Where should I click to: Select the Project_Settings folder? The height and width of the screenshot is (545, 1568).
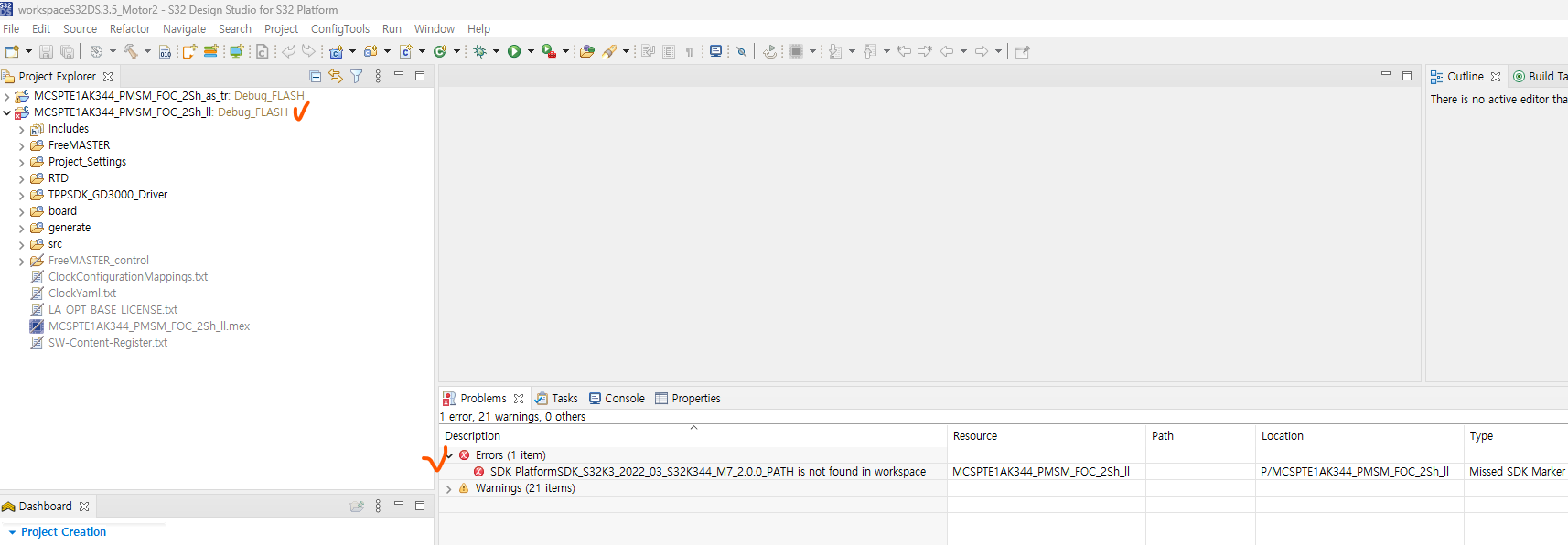(x=87, y=162)
